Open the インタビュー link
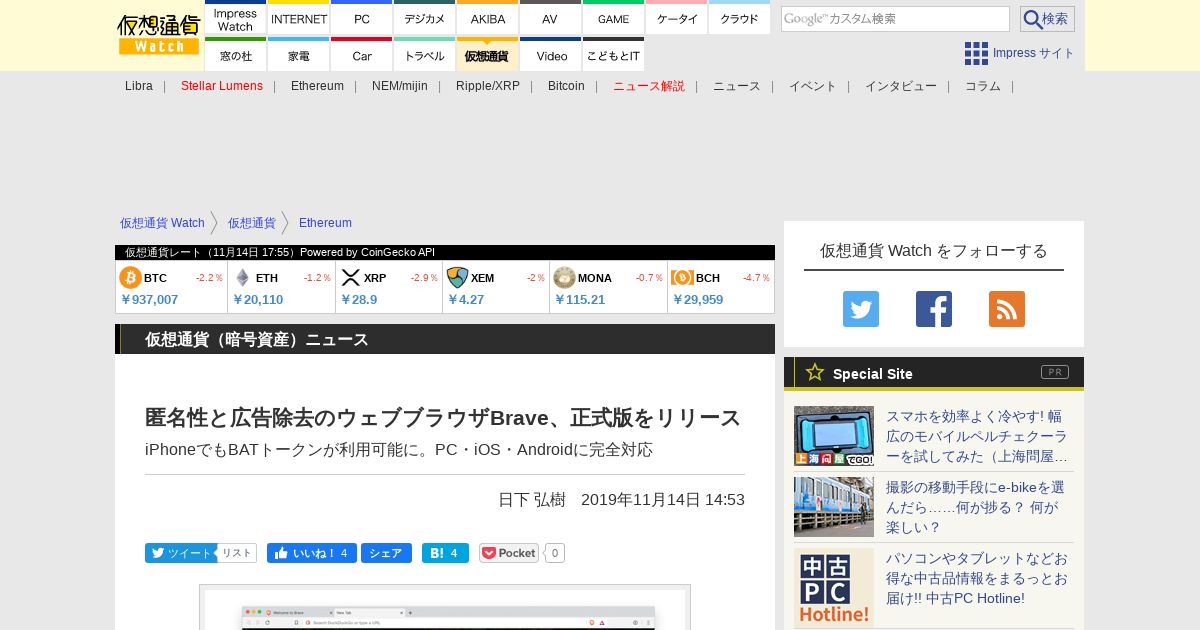This screenshot has width=1200, height=630. 901,86
